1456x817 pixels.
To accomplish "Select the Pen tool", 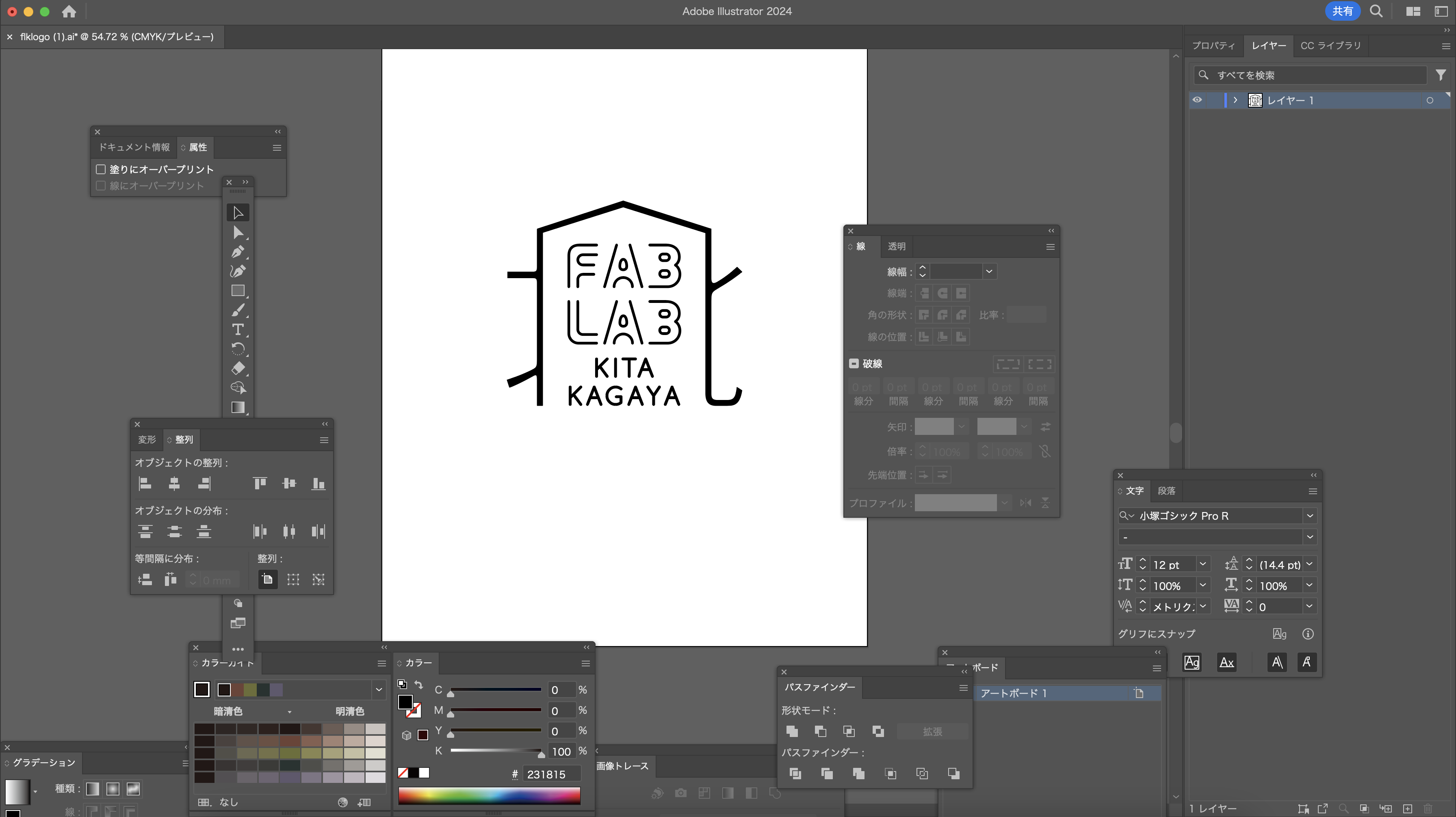I will [237, 252].
